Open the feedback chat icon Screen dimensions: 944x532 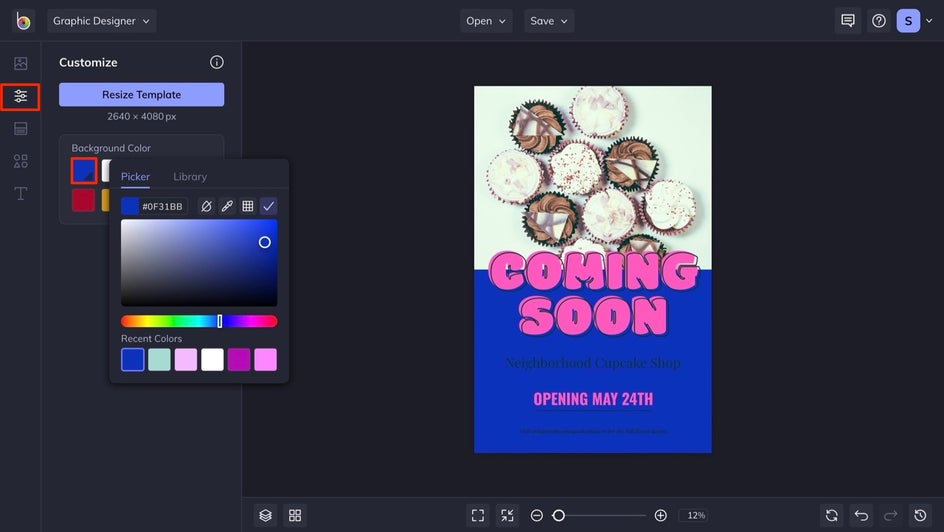click(x=848, y=21)
